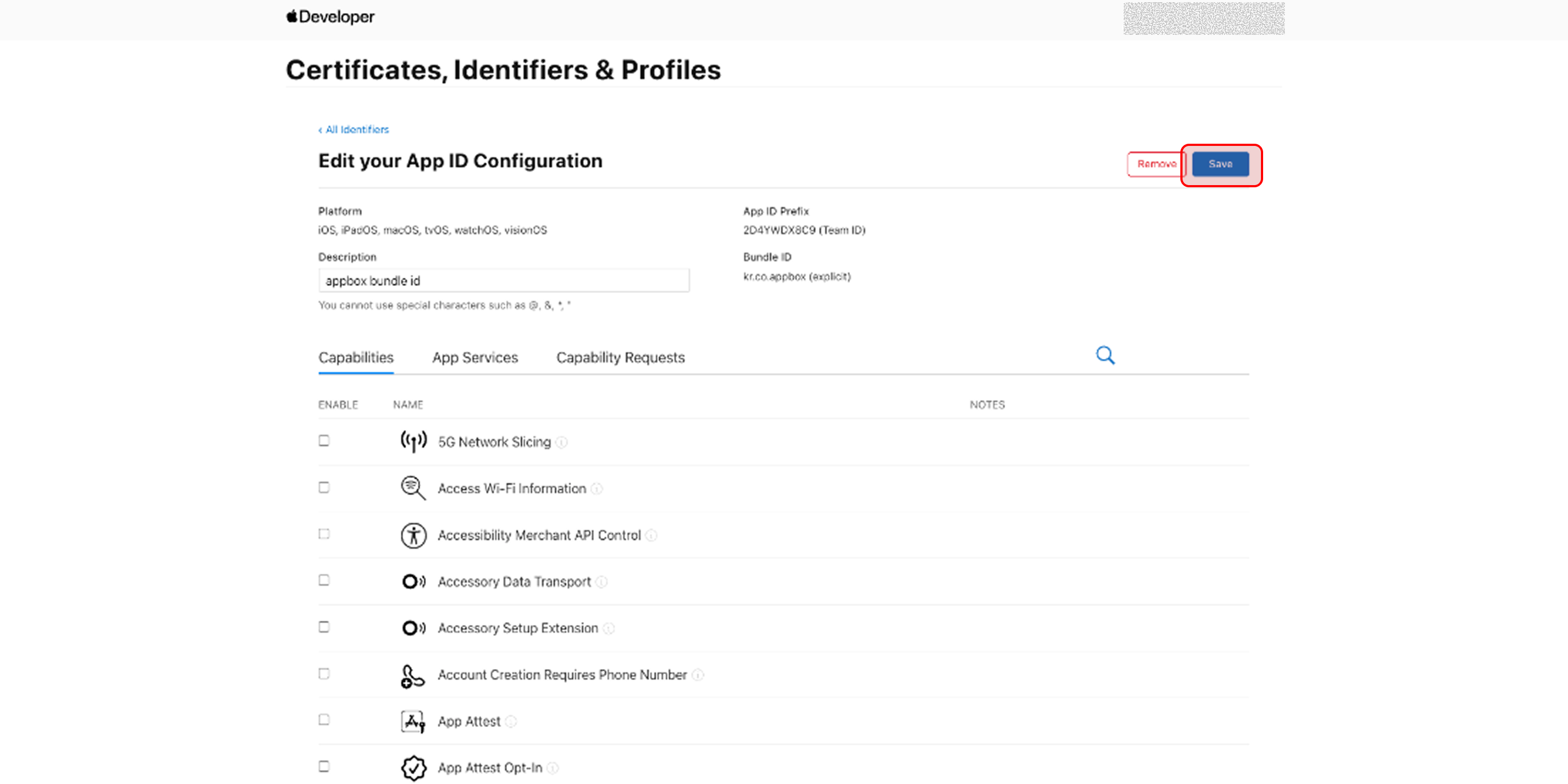1568x784 pixels.
Task: Switch to the Capabilities tab
Action: point(356,358)
